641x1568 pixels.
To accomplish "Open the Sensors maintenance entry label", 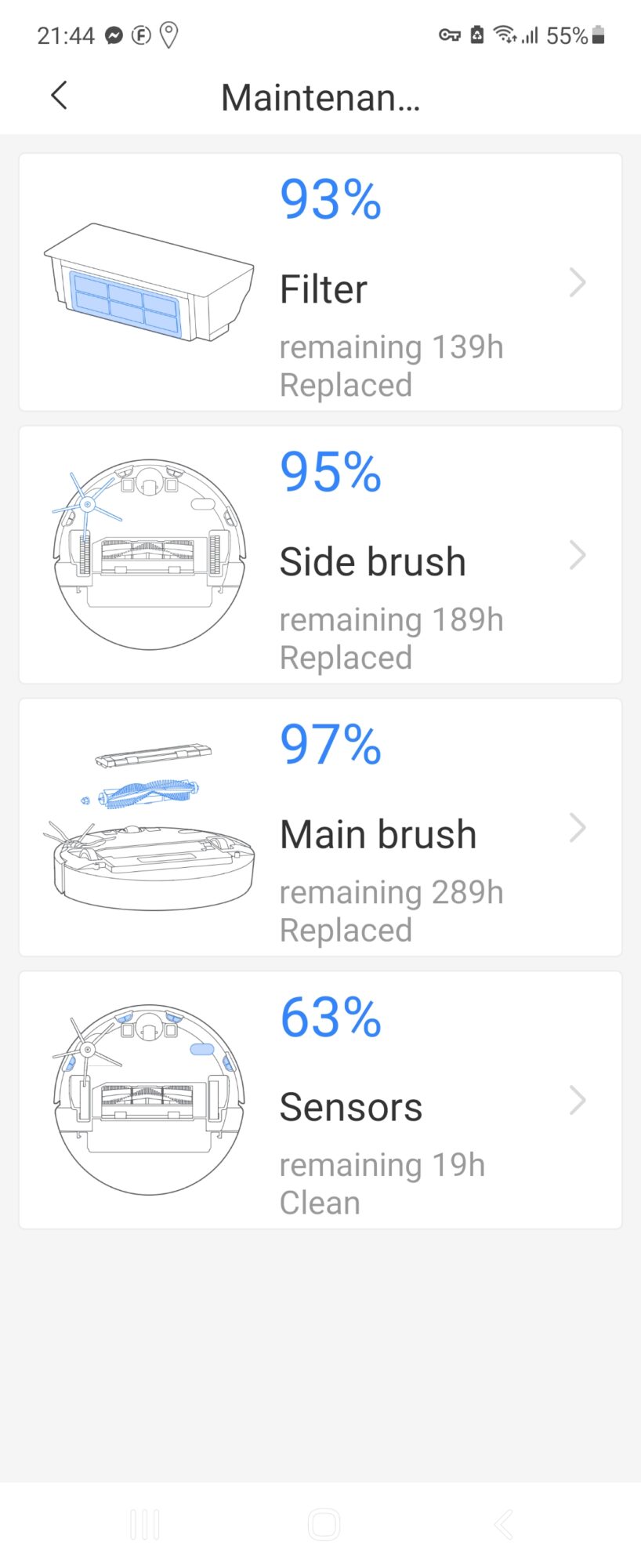I will click(x=351, y=1107).
